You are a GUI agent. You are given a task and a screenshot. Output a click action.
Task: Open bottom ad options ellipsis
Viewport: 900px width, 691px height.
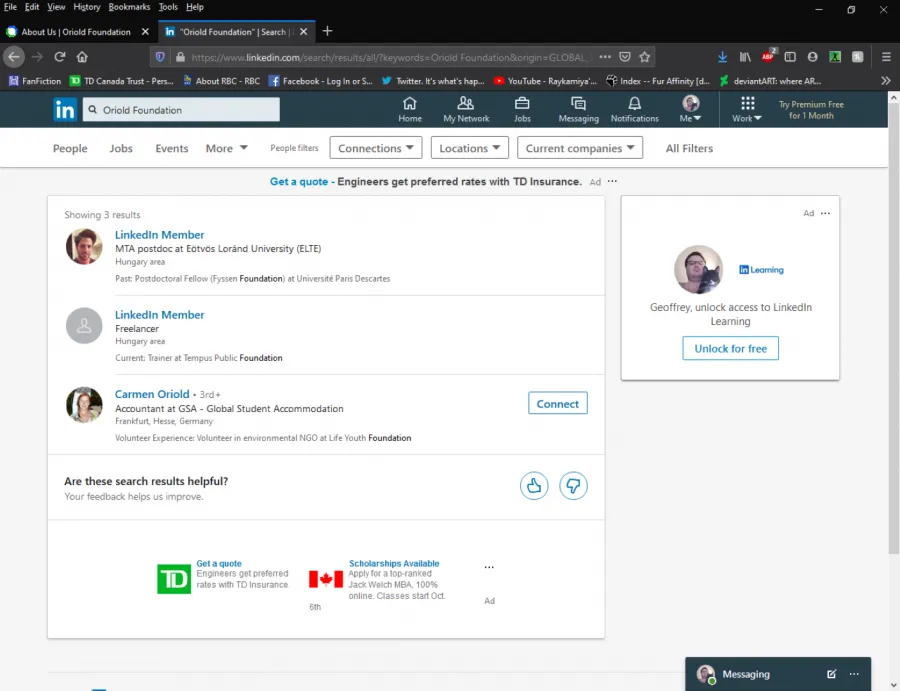489,567
